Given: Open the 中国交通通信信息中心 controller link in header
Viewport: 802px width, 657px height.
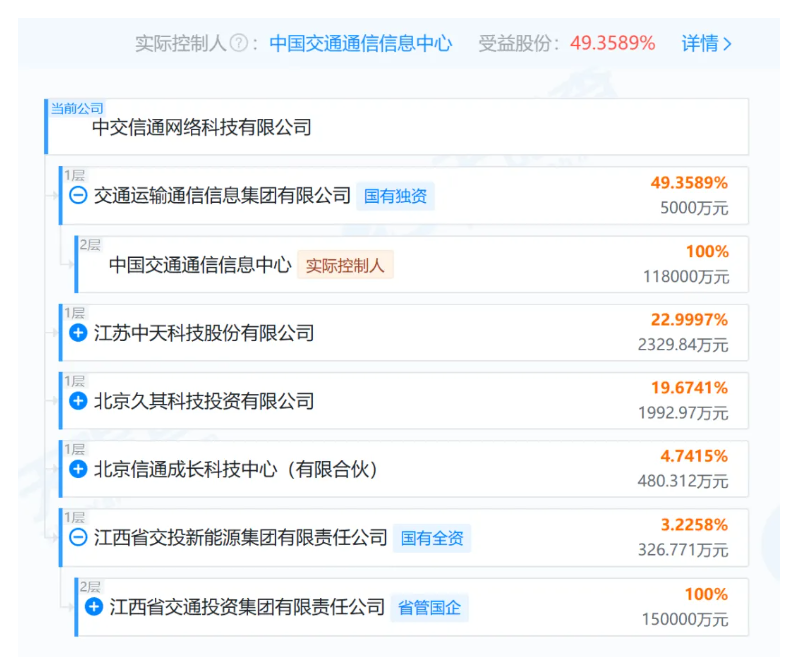Looking at the screenshot, I should pyautogui.click(x=361, y=43).
